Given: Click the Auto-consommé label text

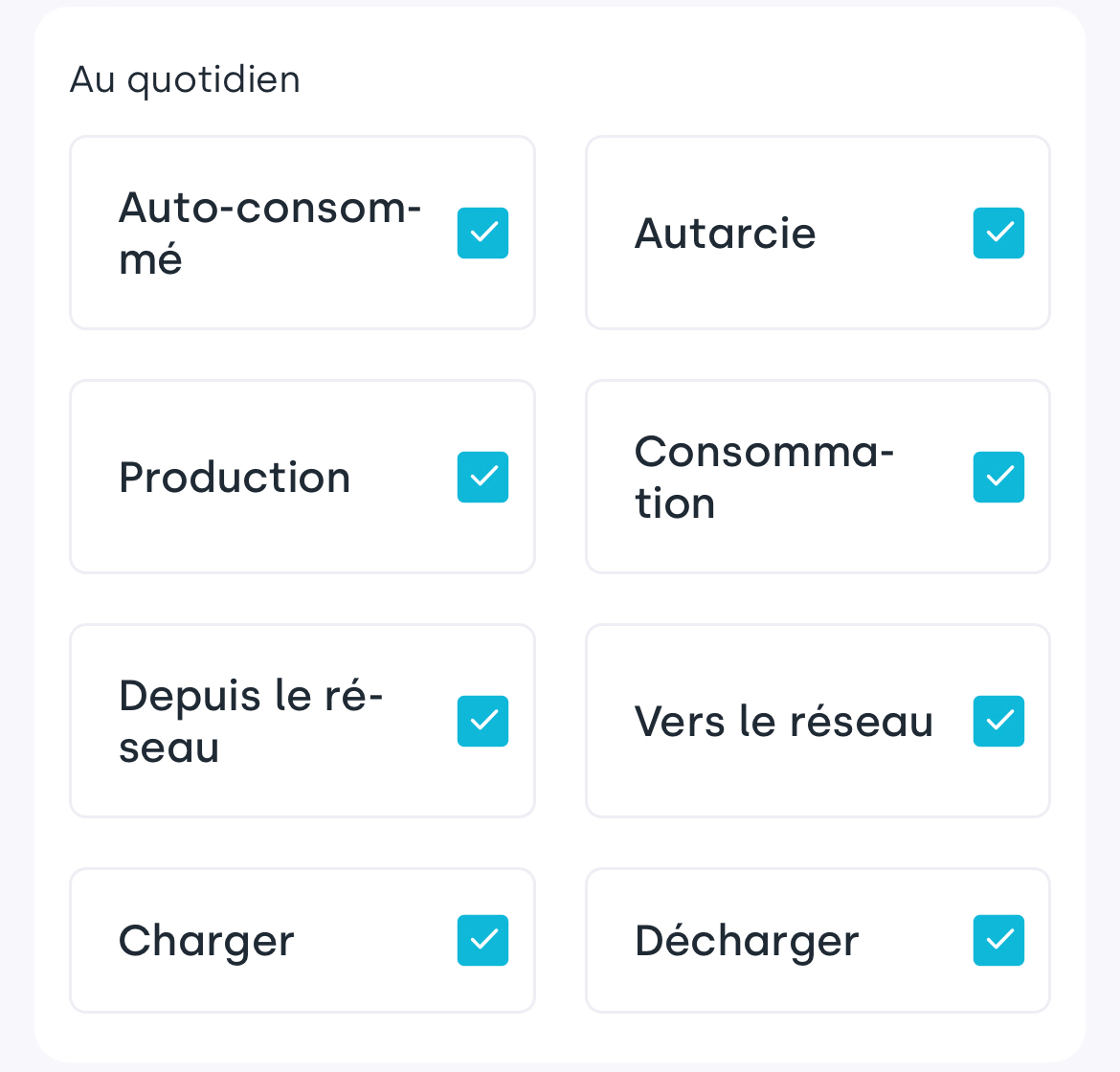Looking at the screenshot, I should pyautogui.click(x=269, y=233).
